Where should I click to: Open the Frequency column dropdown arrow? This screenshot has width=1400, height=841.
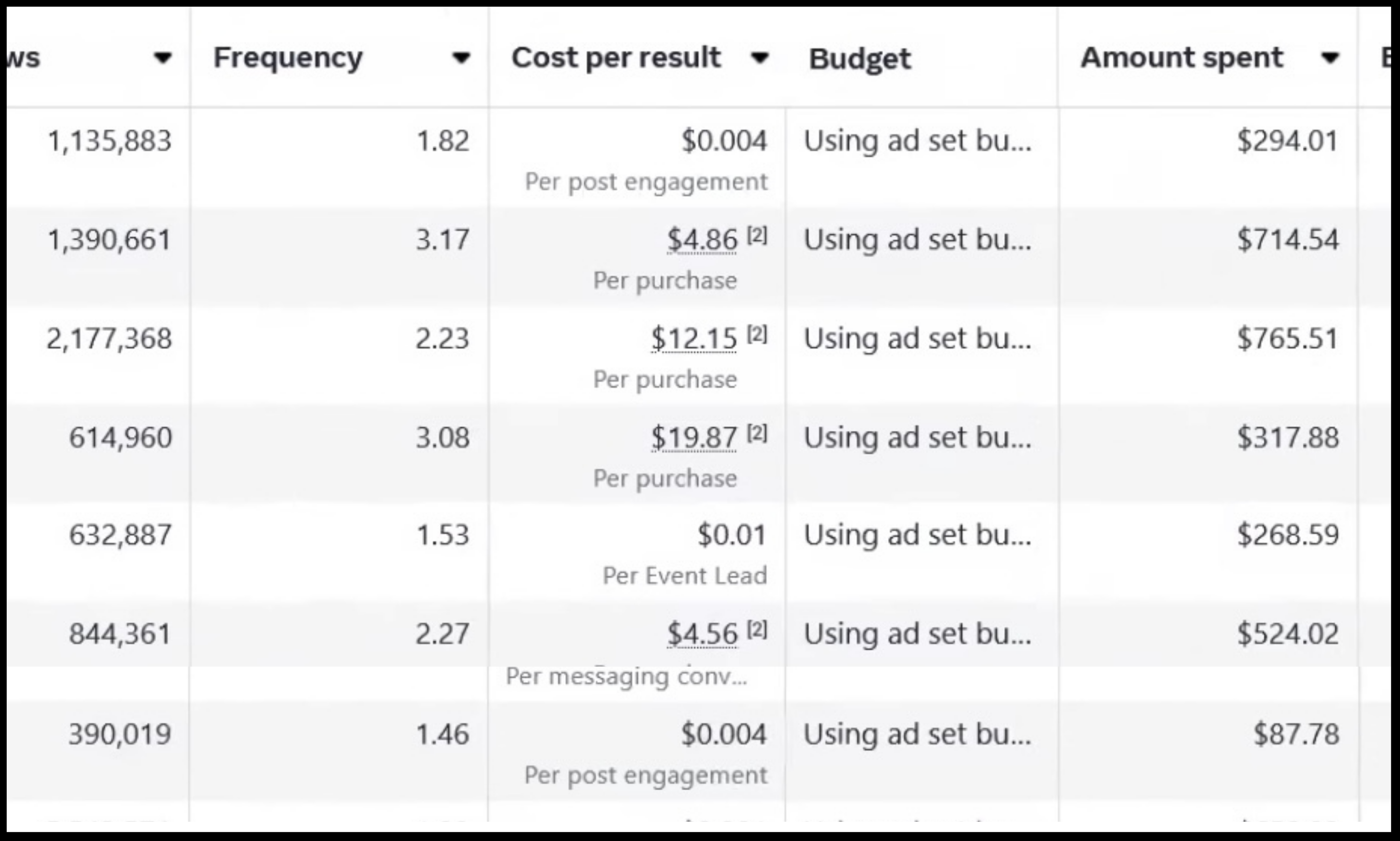(x=461, y=58)
